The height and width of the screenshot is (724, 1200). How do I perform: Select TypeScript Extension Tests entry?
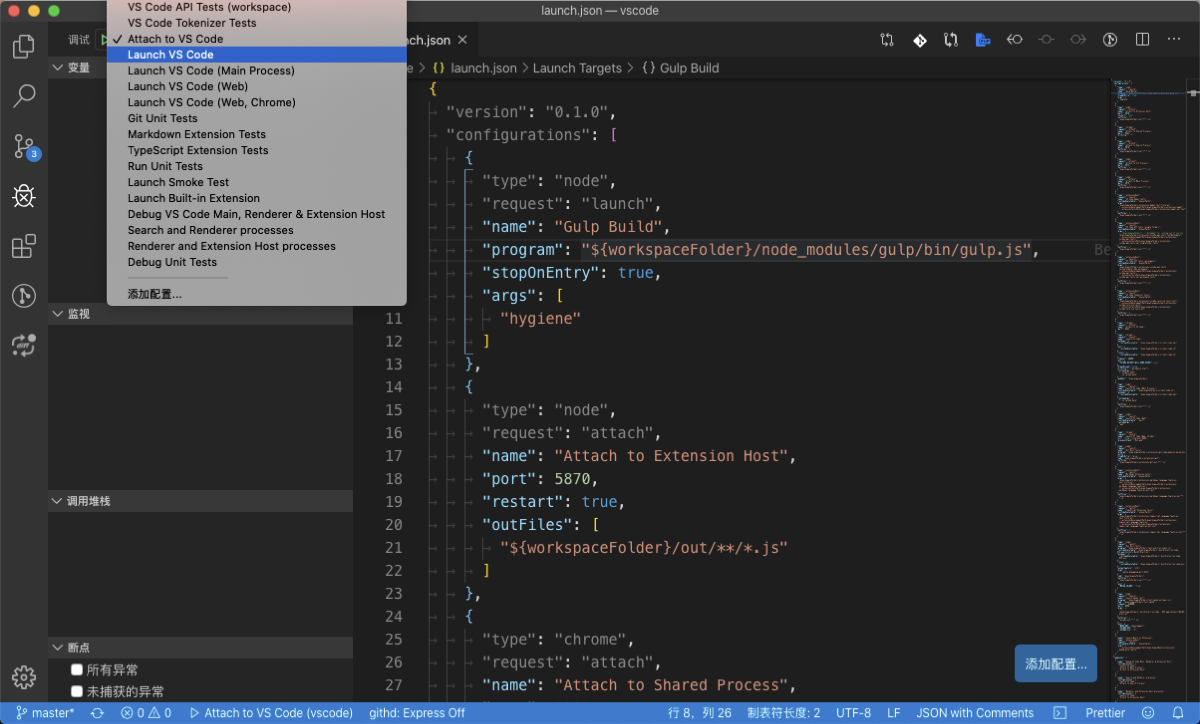pyautogui.click(x=257, y=150)
